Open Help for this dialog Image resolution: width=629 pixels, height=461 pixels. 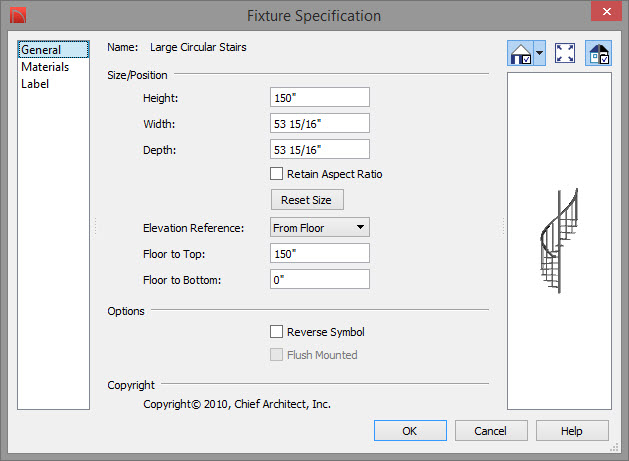(x=572, y=431)
